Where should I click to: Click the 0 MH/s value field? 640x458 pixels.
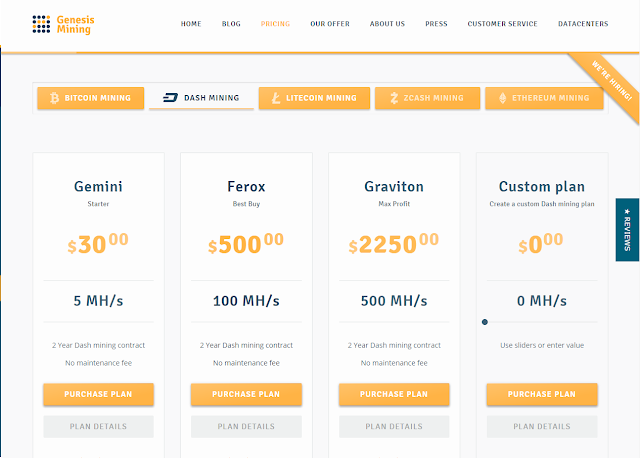tap(542, 301)
